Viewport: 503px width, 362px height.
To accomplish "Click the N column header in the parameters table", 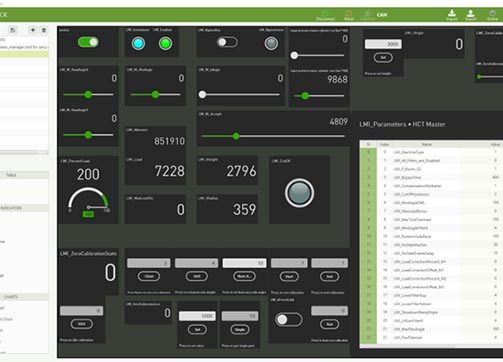I will click(368, 144).
